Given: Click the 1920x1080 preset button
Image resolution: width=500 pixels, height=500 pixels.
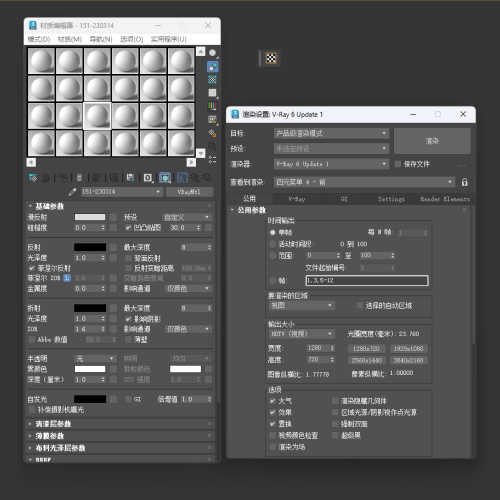Looking at the screenshot, I should click(409, 349).
